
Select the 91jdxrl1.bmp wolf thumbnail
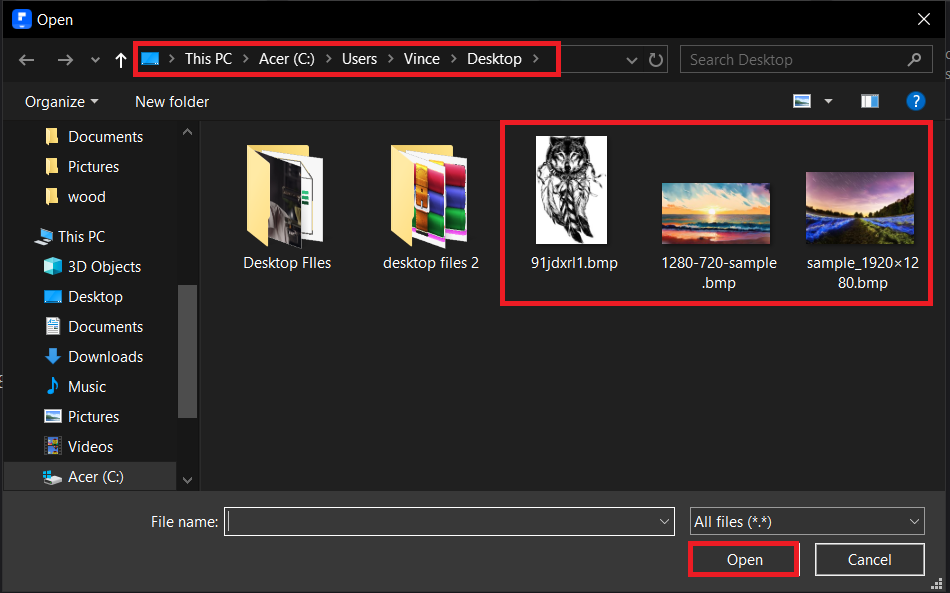coord(571,190)
